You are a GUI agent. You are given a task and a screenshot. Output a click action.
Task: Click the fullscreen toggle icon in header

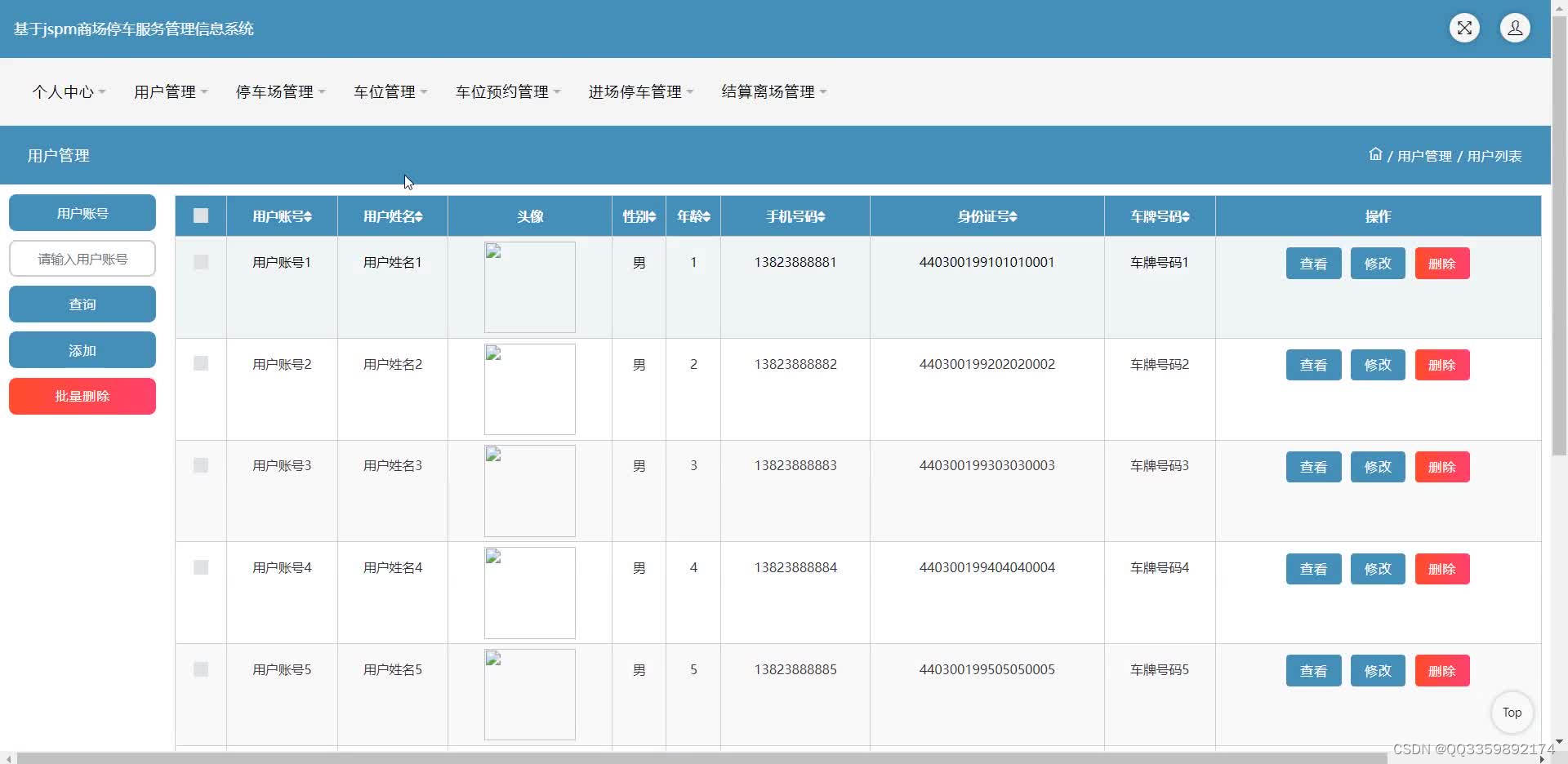[1464, 28]
